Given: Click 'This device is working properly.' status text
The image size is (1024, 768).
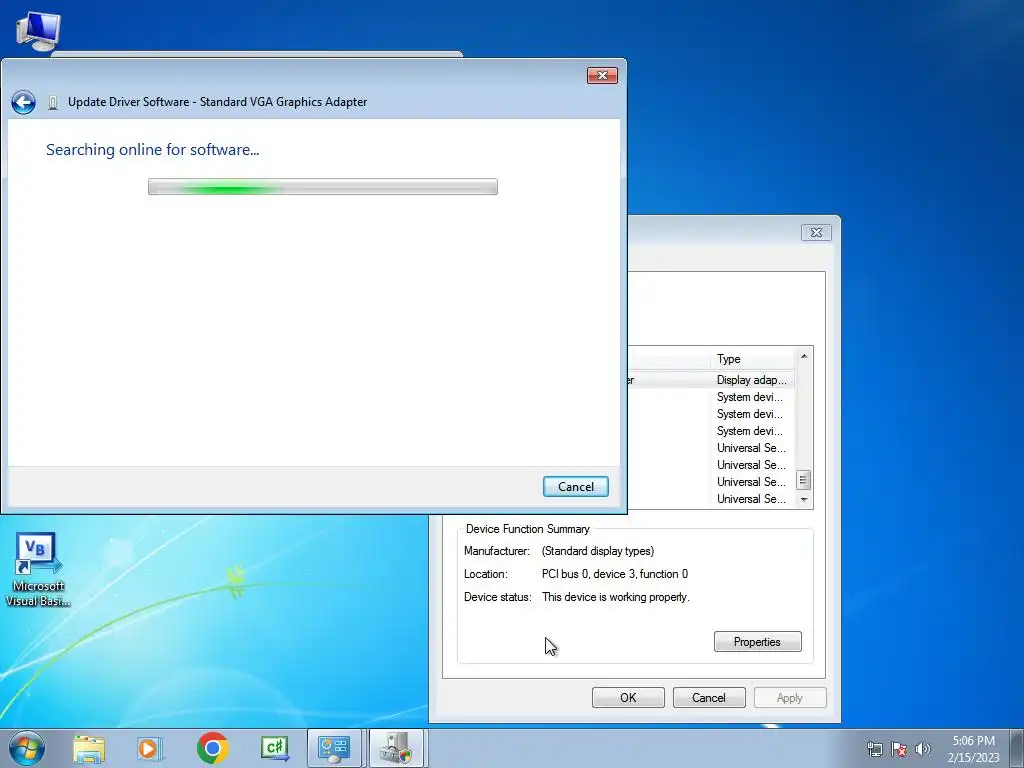Looking at the screenshot, I should coord(616,597).
